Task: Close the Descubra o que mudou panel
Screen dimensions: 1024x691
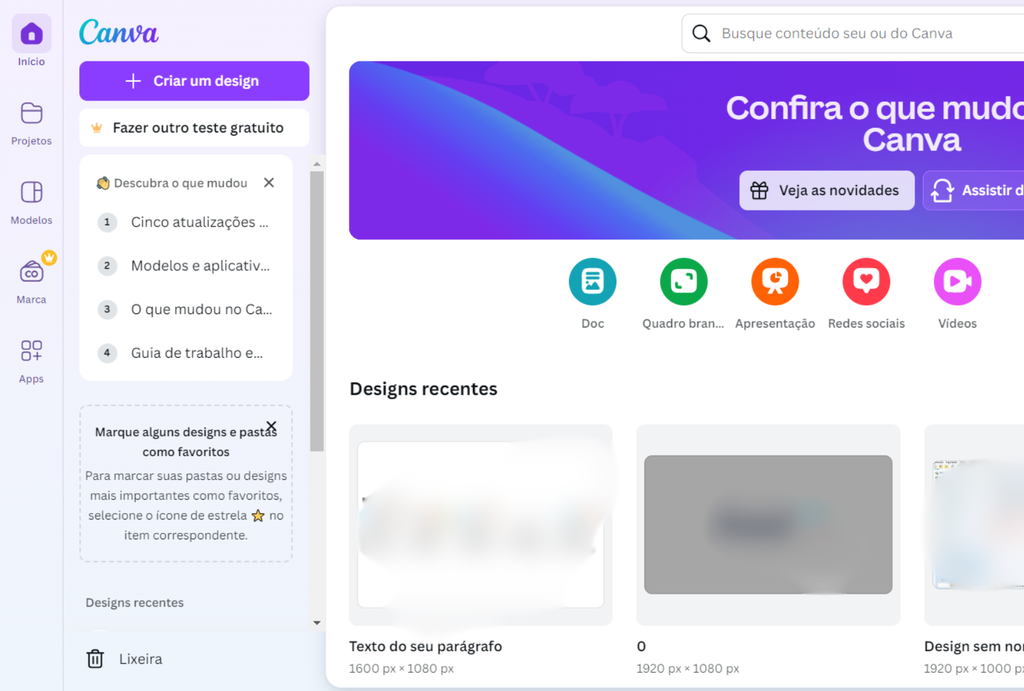Action: click(x=269, y=183)
